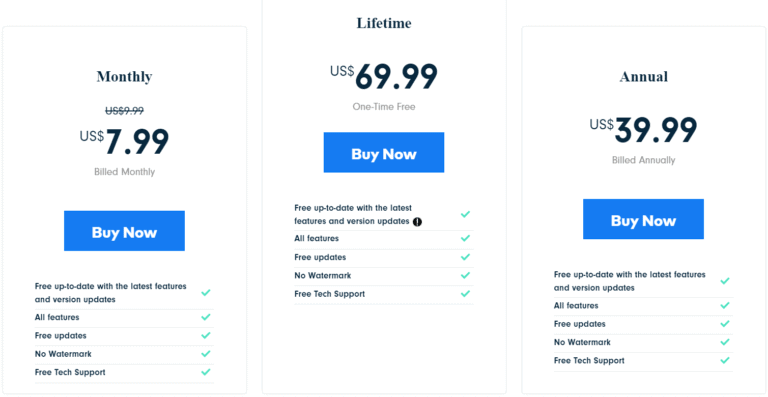Click the Monthly Free updates checkmark

206,335
